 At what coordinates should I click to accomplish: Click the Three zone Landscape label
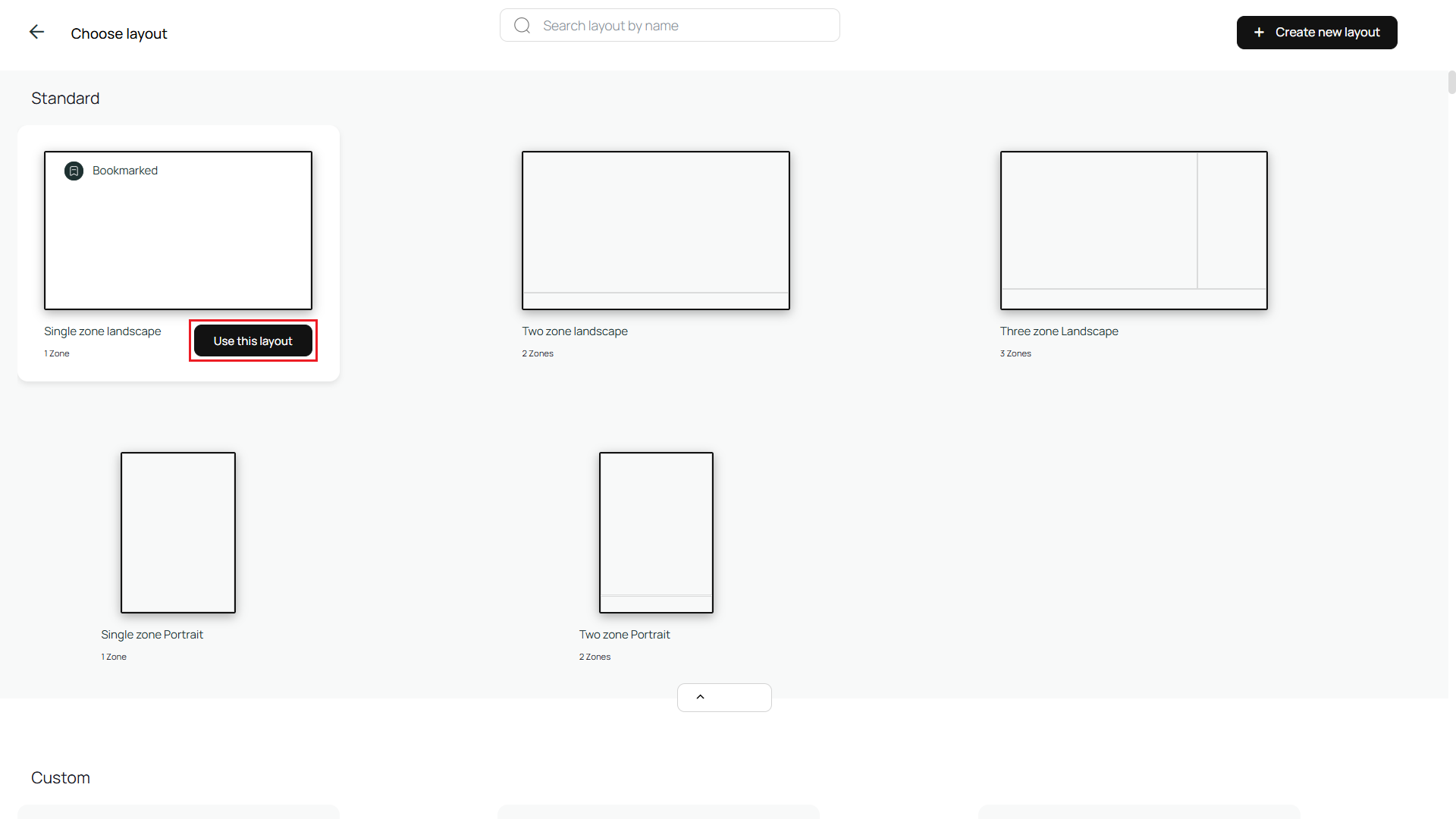pos(1059,331)
